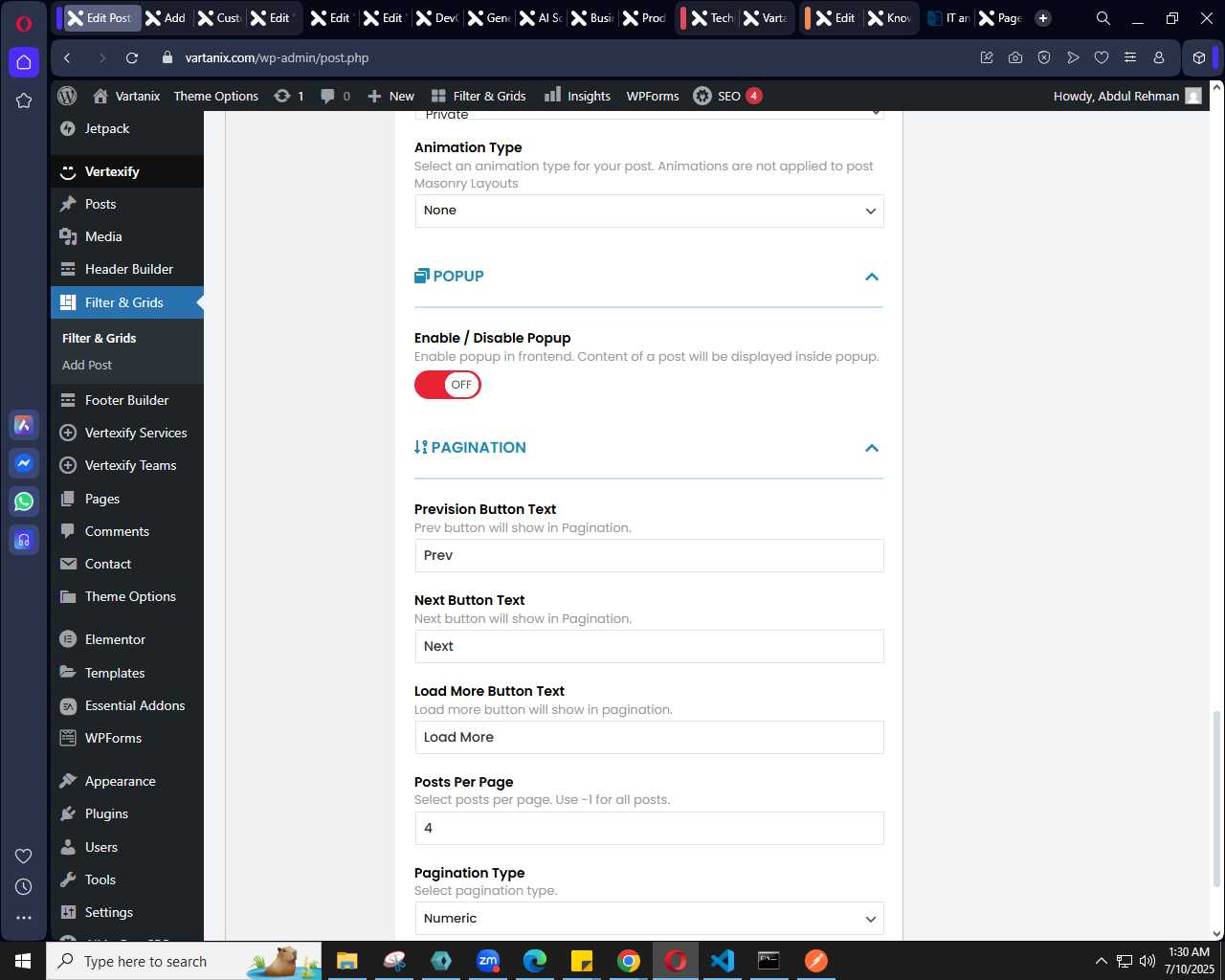Click the snapshot camera icon in address bar
The image size is (1225, 980).
click(x=1015, y=58)
